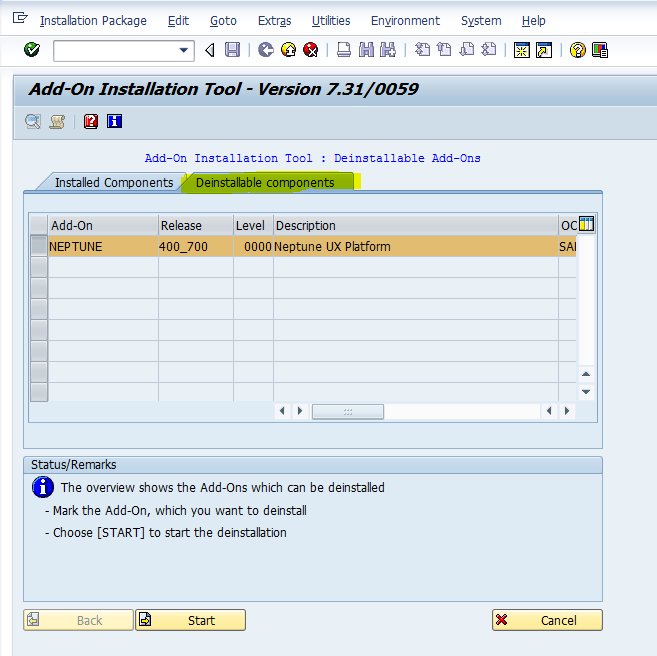The image size is (657, 656).
Task: Click the green Back arrow icon
Action: pyautogui.click(x=265, y=50)
